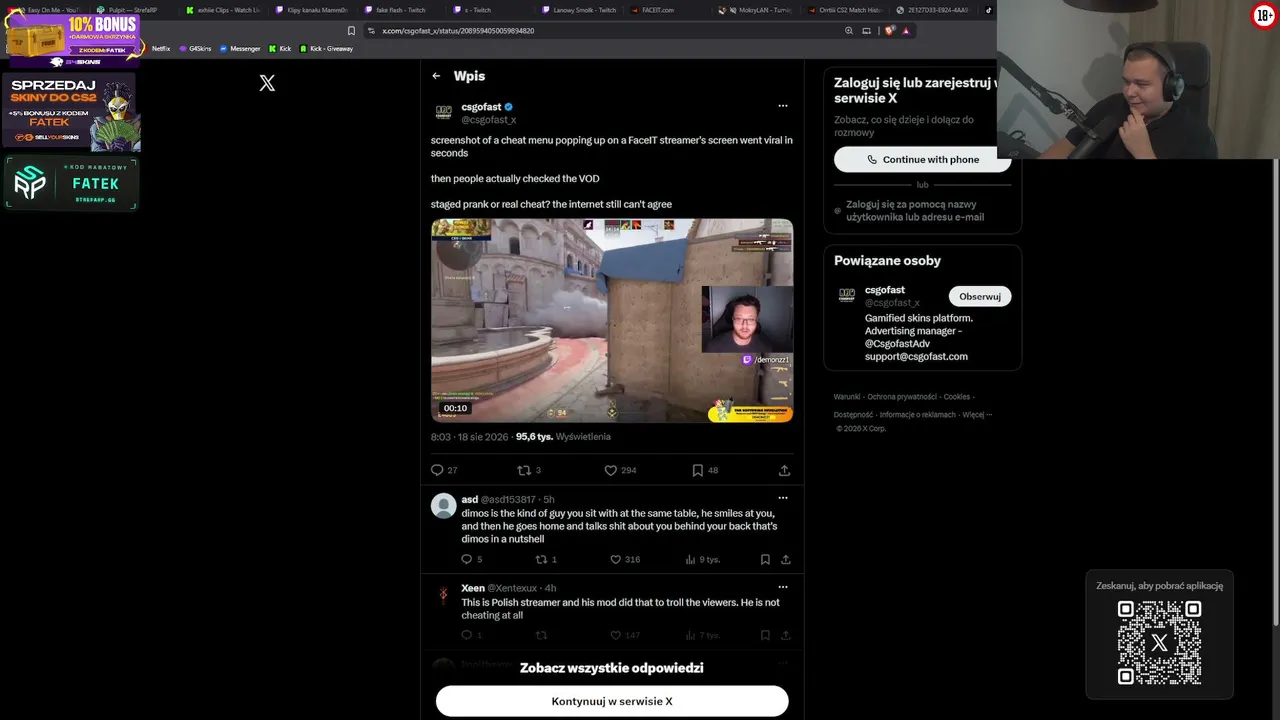
Task: Open the @CsgofastAdv mention link
Action: point(897,344)
